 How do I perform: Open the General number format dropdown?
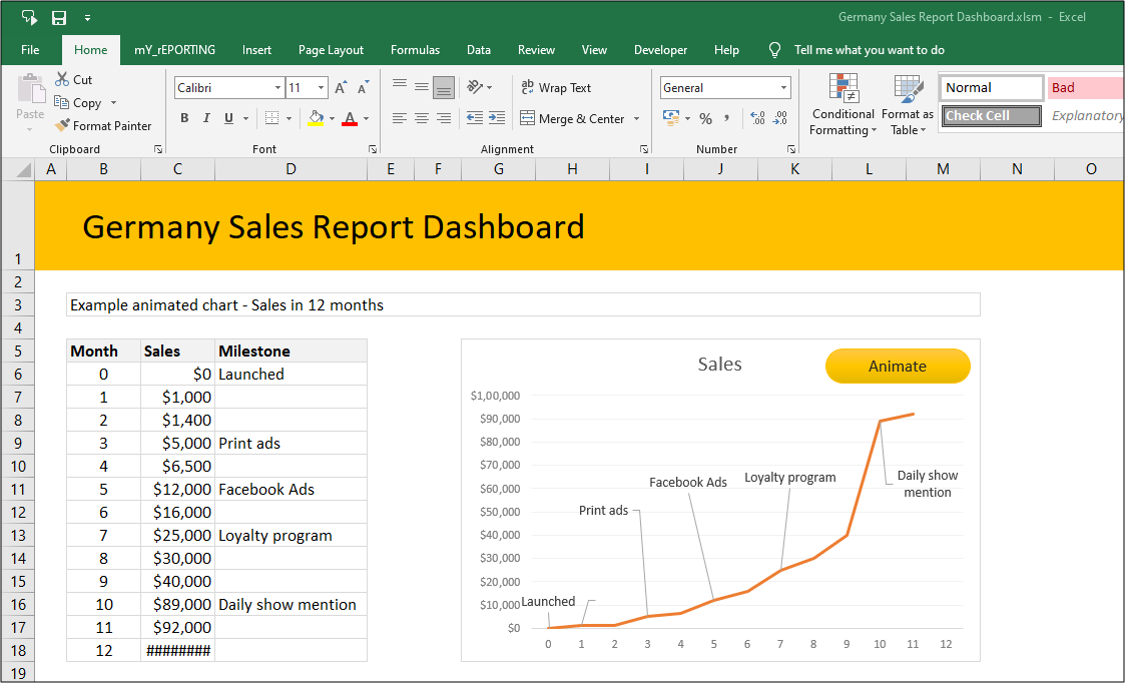click(783, 88)
